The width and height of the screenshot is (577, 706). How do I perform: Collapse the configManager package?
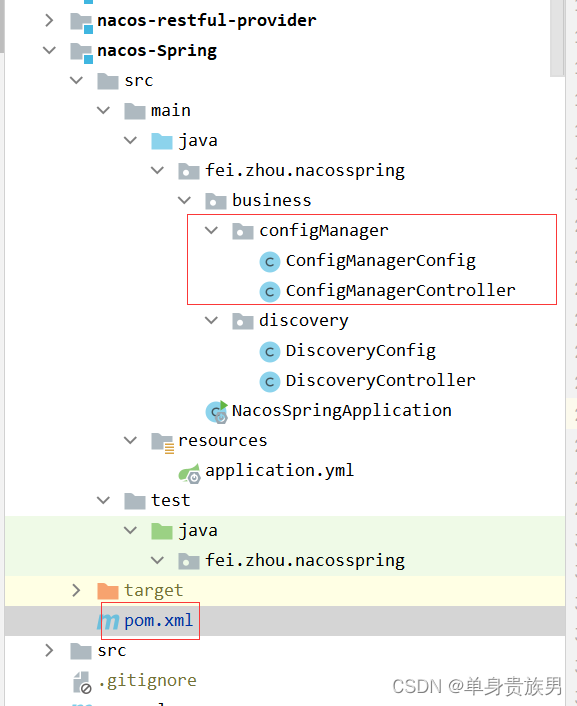[212, 231]
